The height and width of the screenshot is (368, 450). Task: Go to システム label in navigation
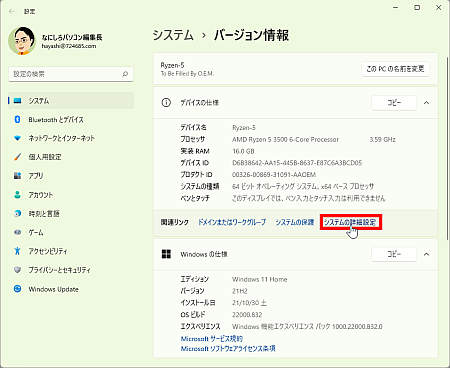[39, 101]
